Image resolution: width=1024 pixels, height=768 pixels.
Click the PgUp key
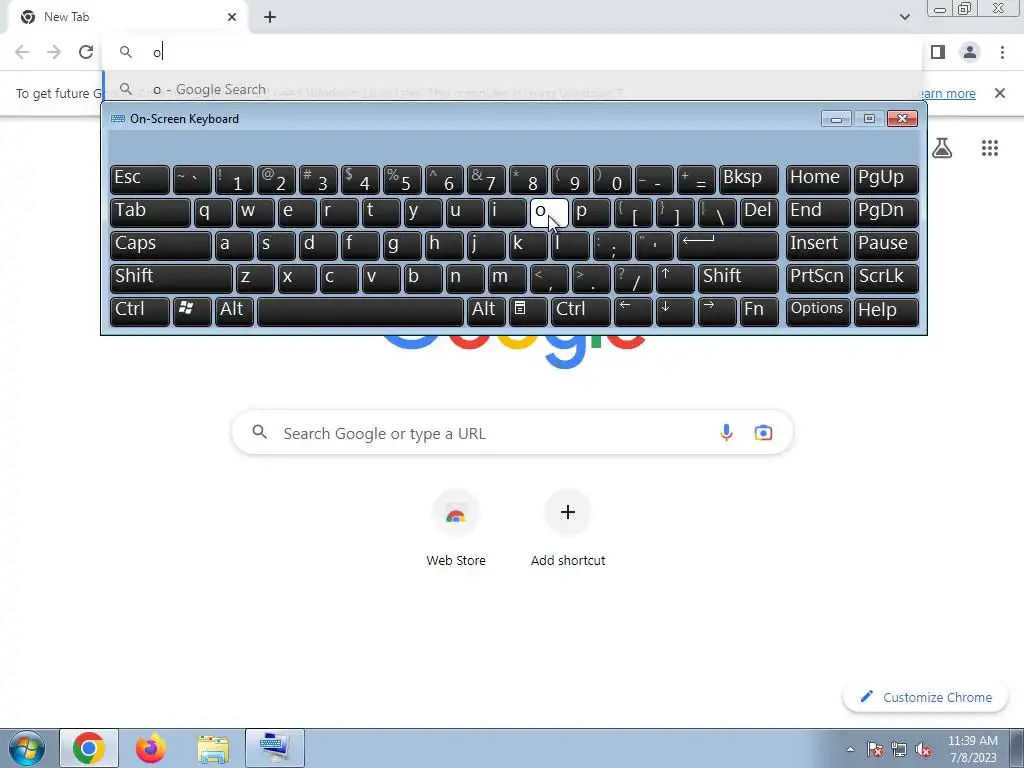tap(886, 180)
